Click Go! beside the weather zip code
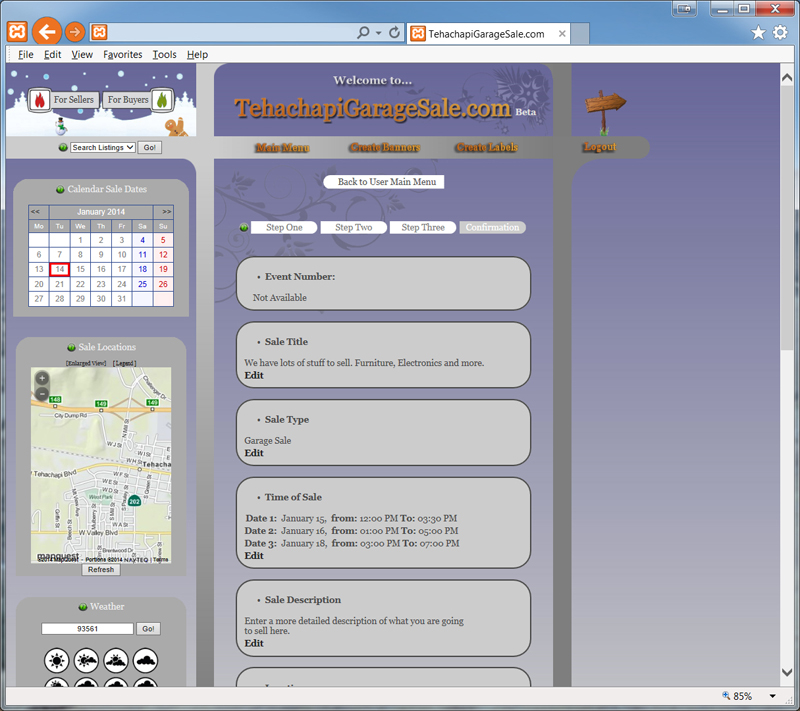800x711 pixels. [148, 629]
